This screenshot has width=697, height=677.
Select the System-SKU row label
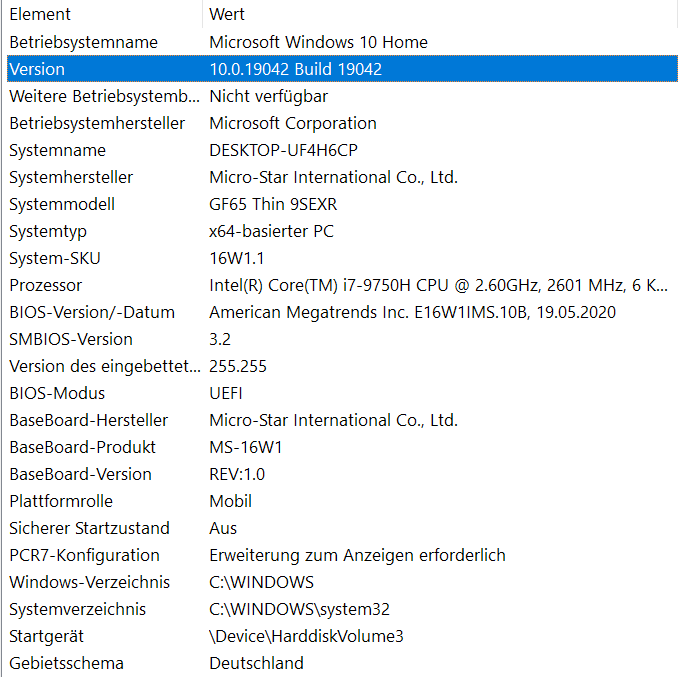coord(55,258)
